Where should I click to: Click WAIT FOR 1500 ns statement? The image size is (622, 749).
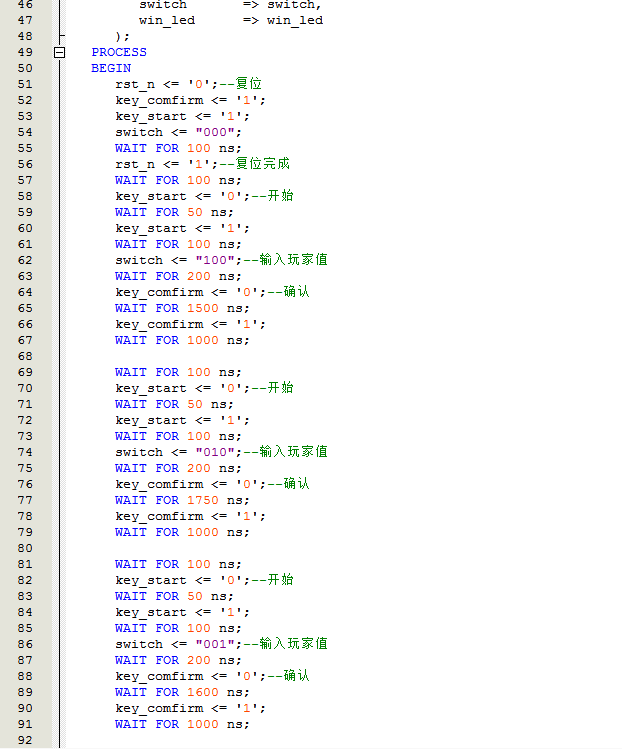pyautogui.click(x=182, y=309)
